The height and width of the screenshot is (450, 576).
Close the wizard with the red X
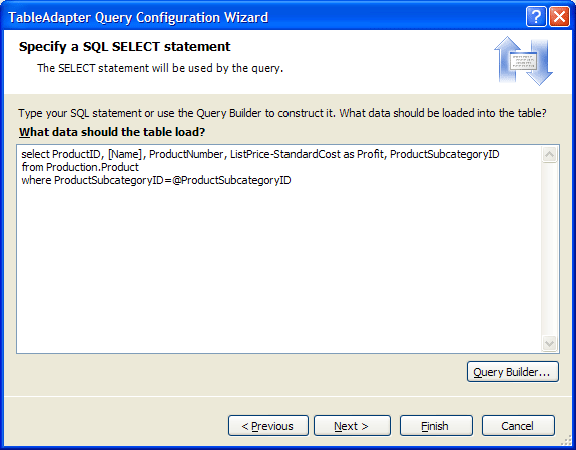[x=559, y=17]
